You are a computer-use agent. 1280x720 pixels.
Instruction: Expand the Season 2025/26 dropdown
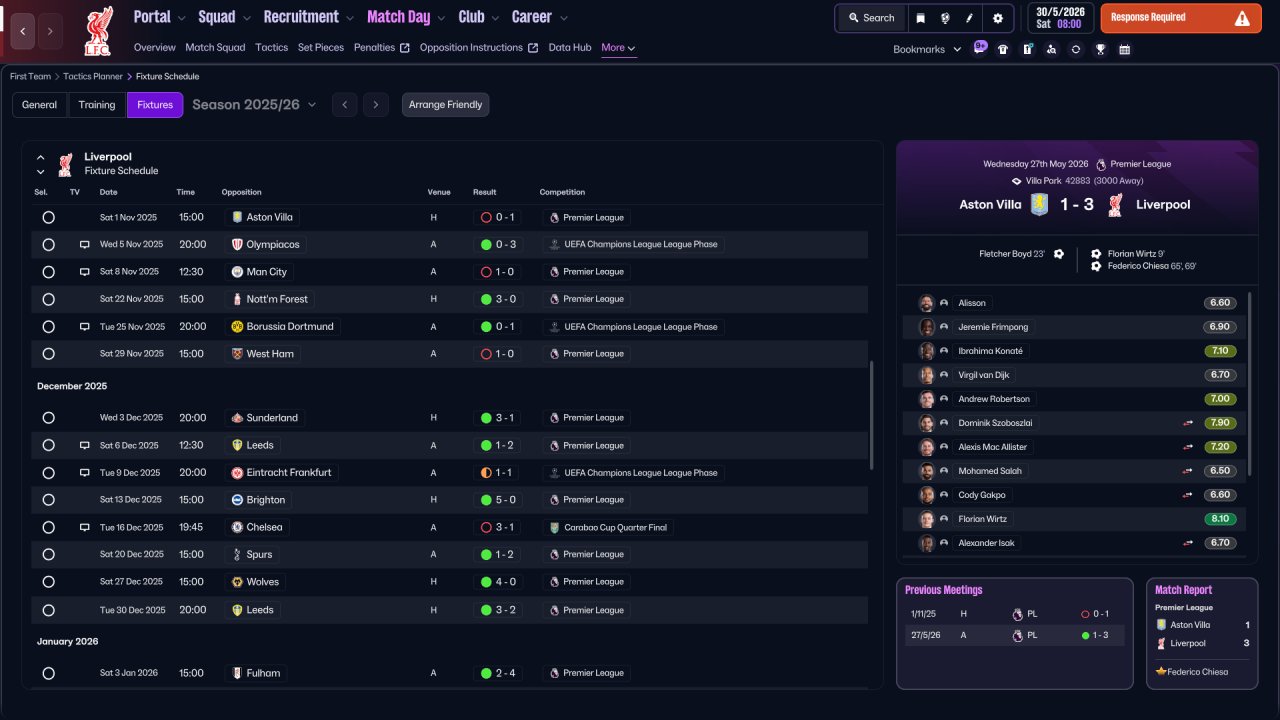click(x=254, y=105)
